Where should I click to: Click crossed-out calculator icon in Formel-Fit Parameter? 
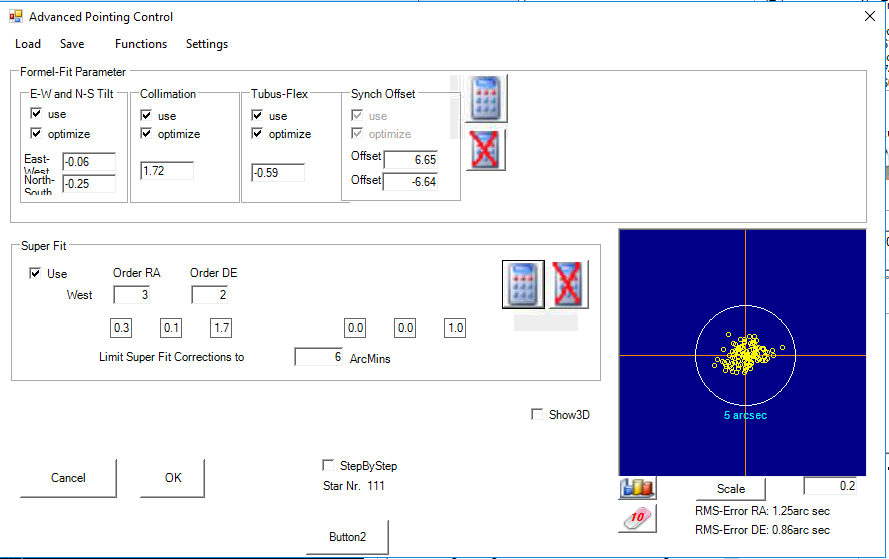point(486,150)
